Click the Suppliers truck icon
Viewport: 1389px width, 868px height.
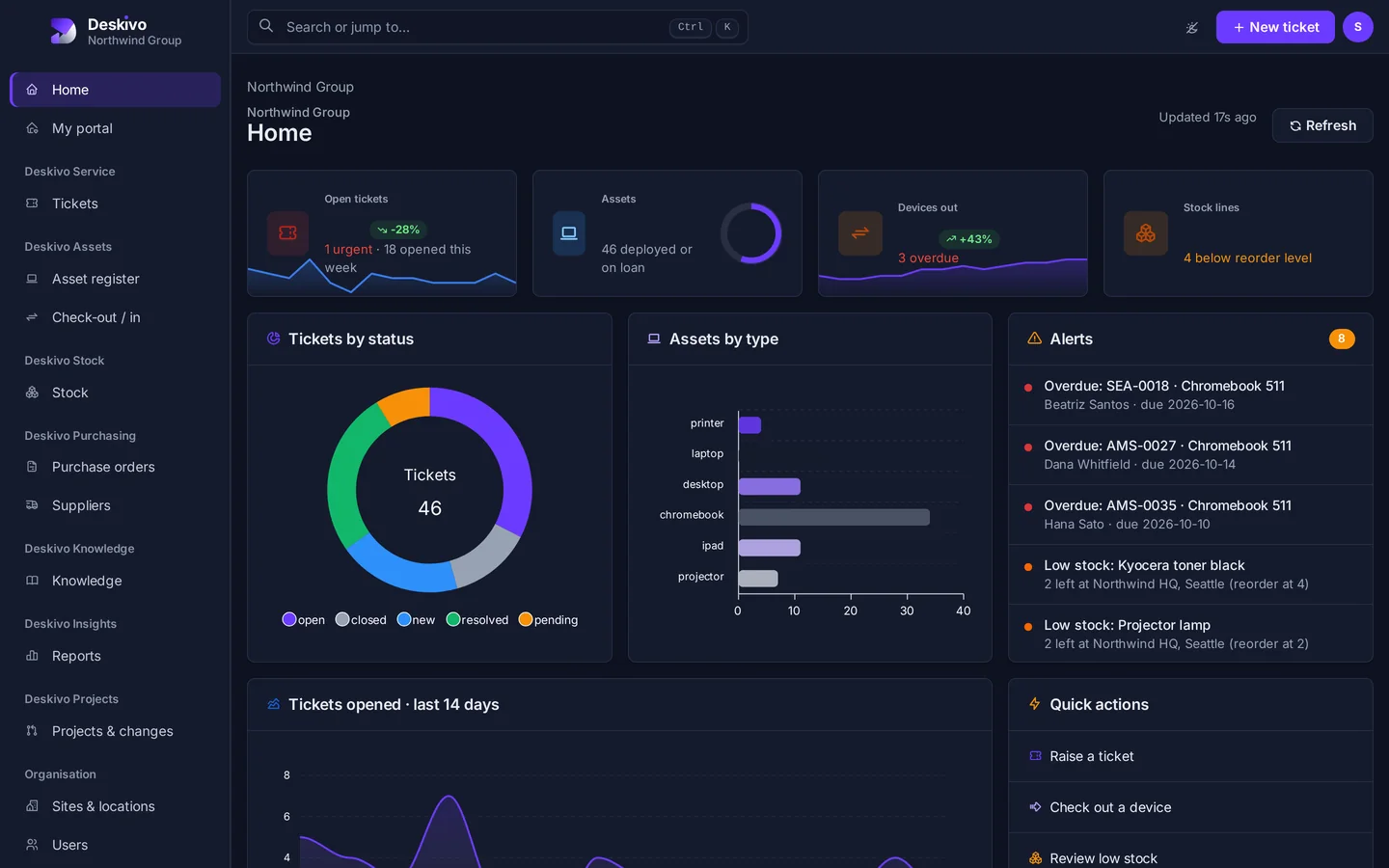[x=32, y=505]
